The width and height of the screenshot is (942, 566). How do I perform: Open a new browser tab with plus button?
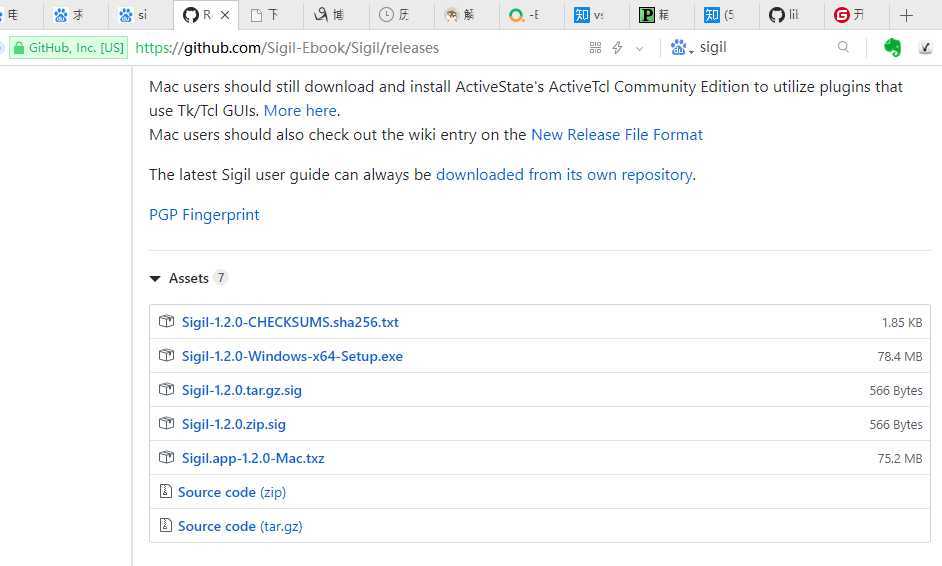[x=907, y=15]
